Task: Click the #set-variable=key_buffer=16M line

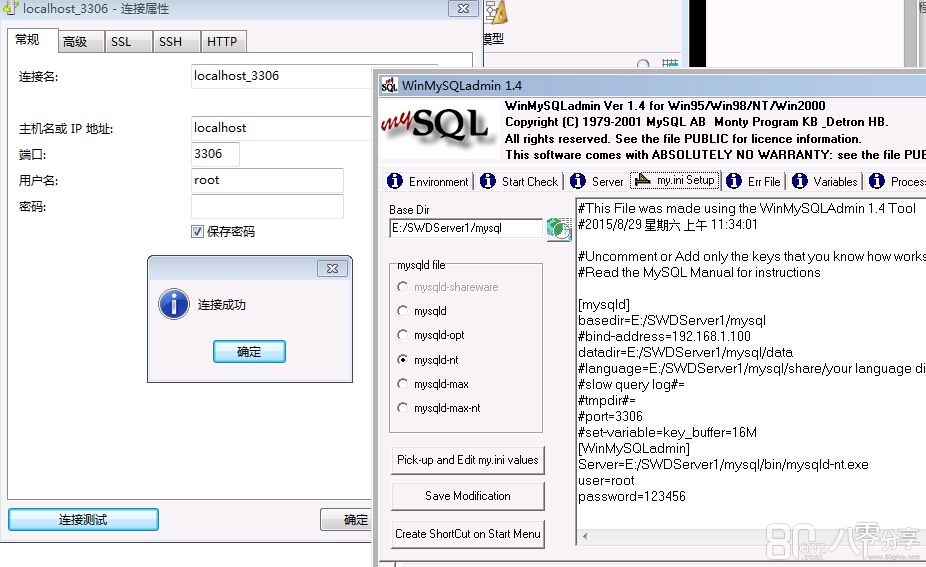Action: (668, 432)
